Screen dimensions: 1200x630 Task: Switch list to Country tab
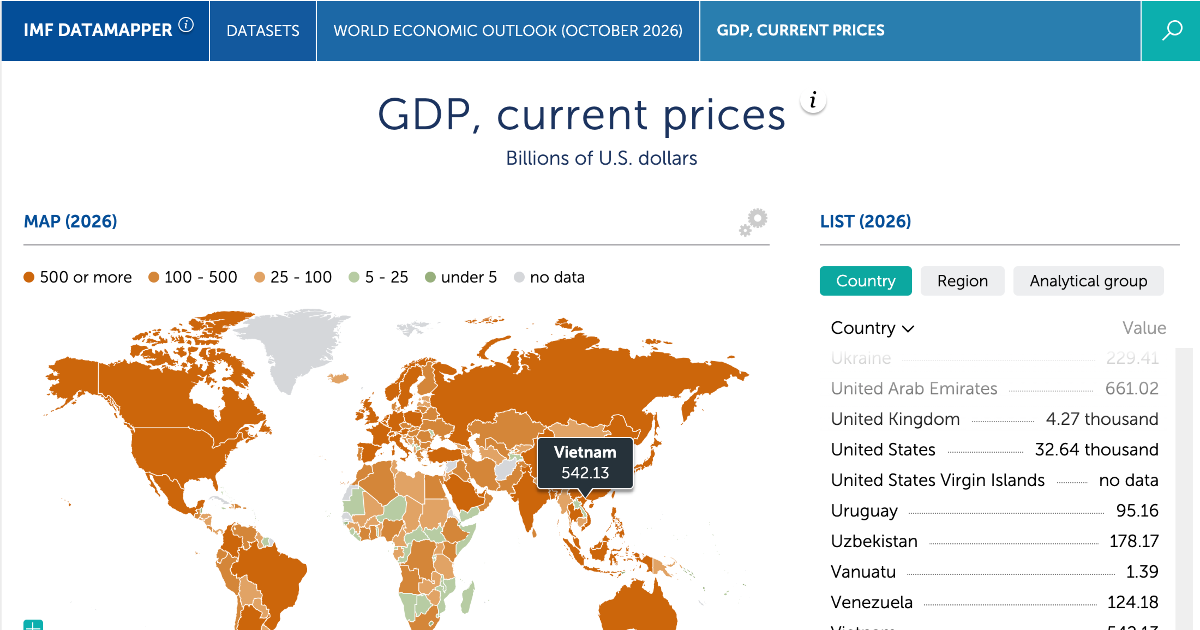866,281
